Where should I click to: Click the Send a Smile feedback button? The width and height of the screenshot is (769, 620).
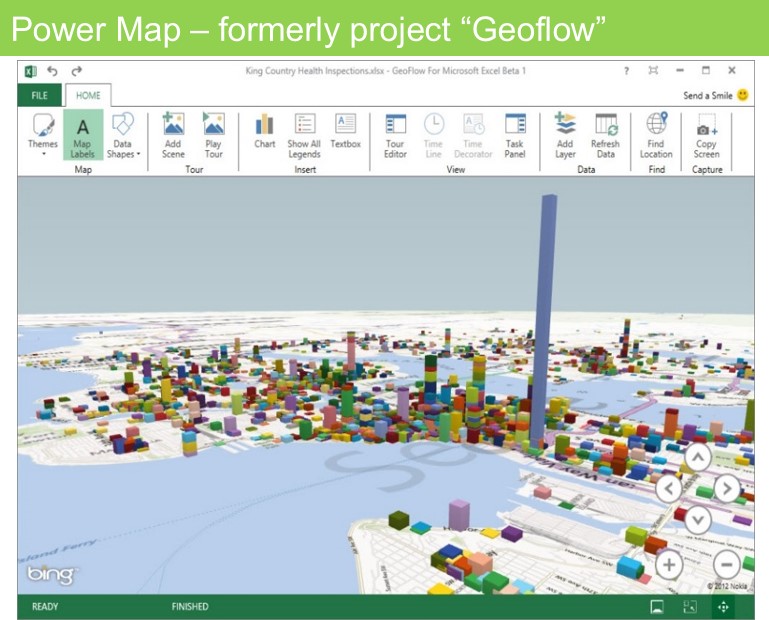(x=716, y=96)
